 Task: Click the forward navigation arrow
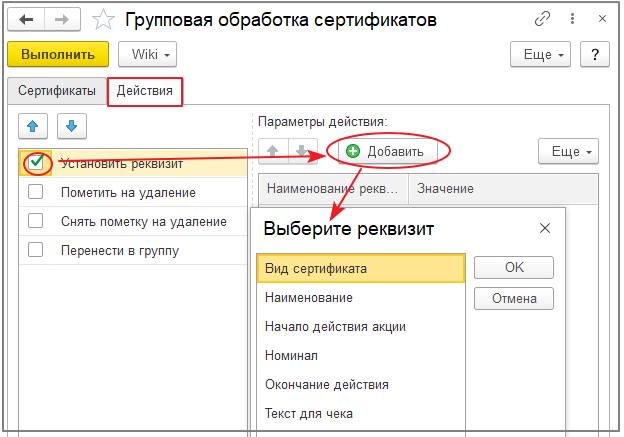pos(61,19)
